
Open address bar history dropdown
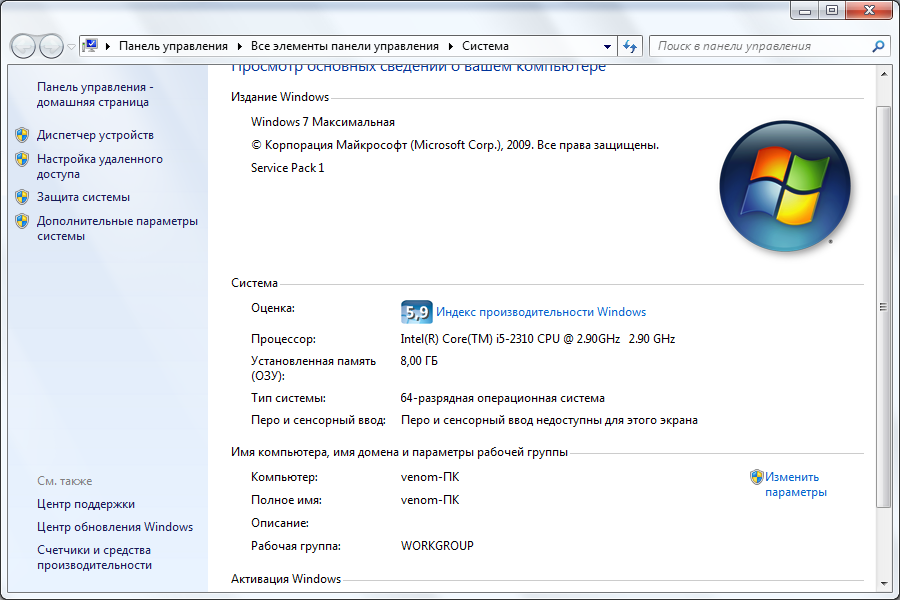coord(607,47)
